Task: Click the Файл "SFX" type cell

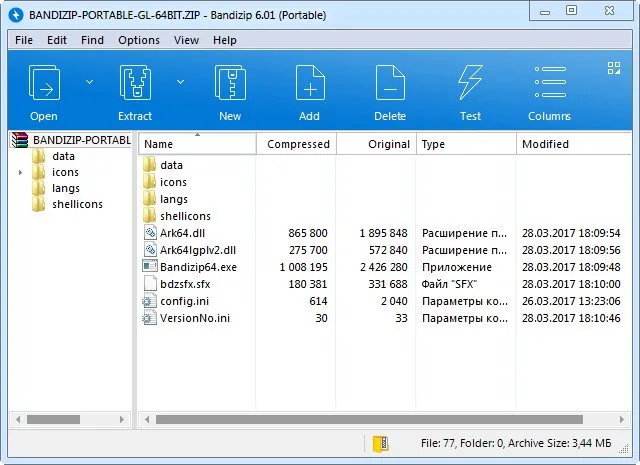Action: pos(449,284)
